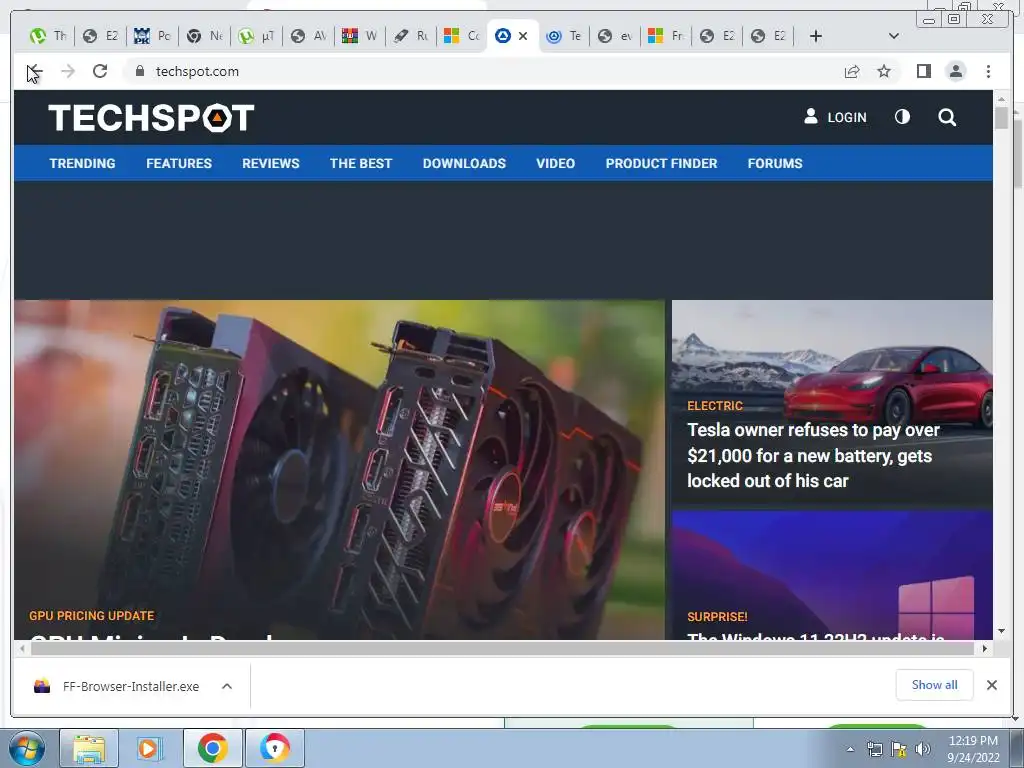Screen dimensions: 1024x768
Task: Show all downloads
Action: coord(935,685)
